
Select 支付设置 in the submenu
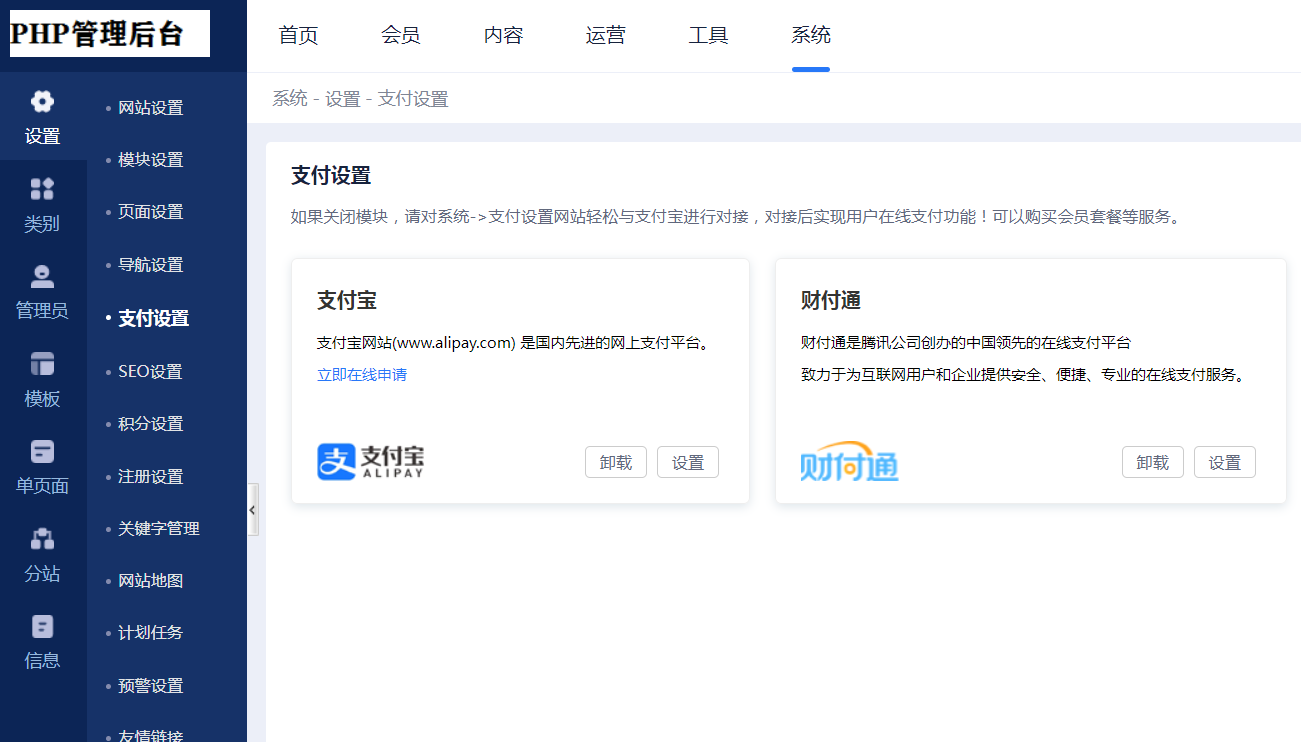(154, 318)
